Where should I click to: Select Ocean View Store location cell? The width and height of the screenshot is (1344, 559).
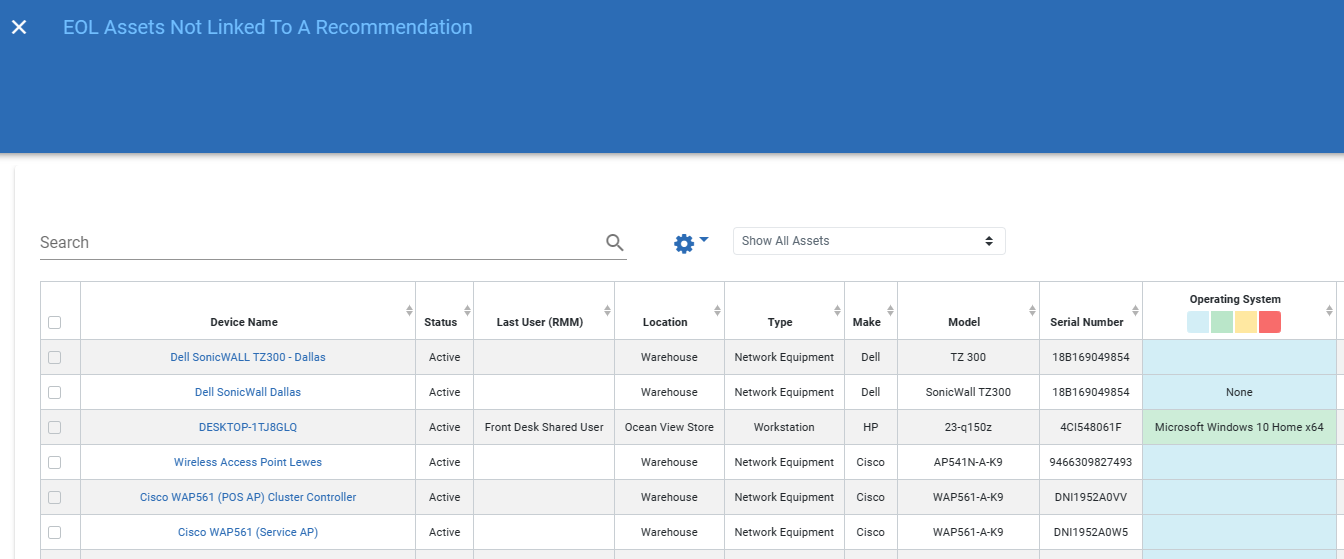[x=669, y=427]
